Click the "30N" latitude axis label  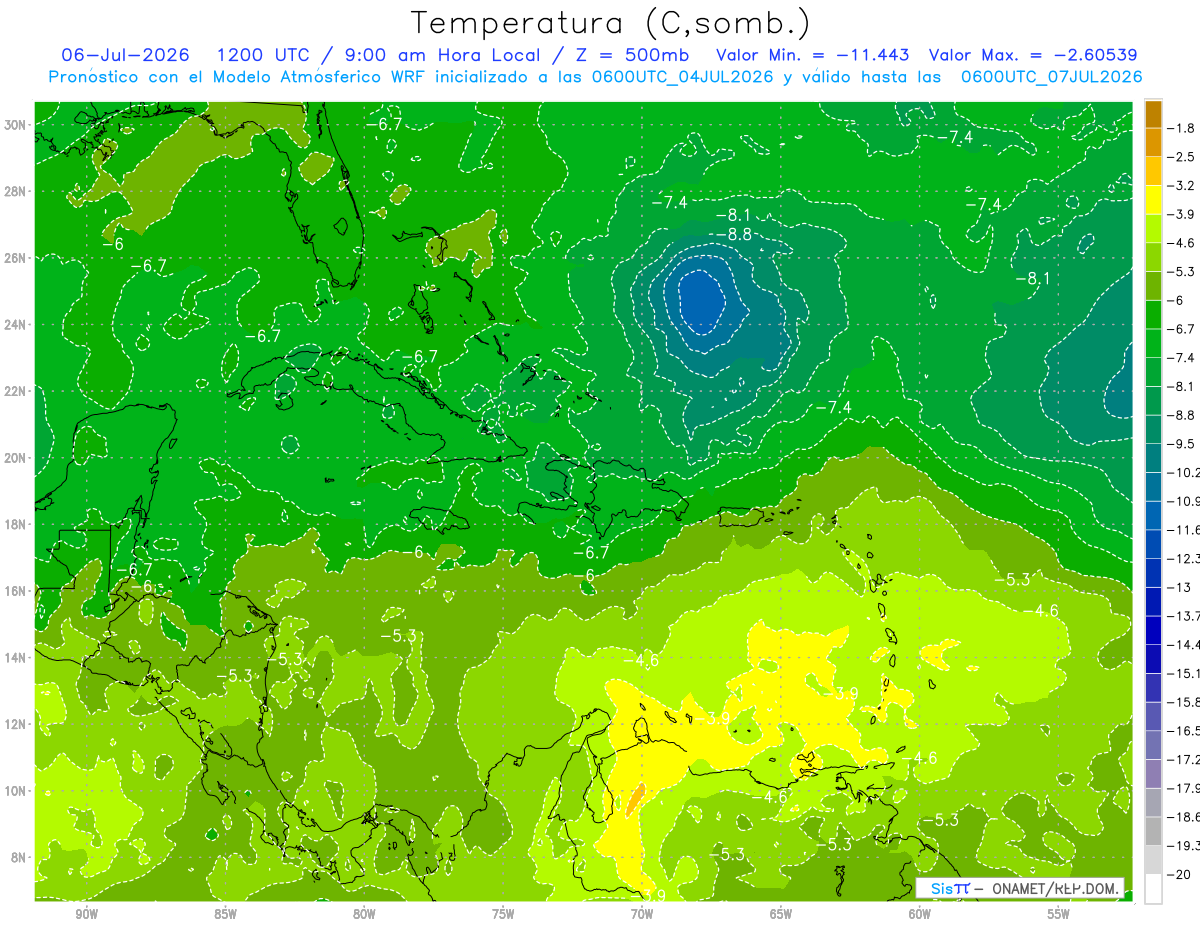tap(17, 125)
